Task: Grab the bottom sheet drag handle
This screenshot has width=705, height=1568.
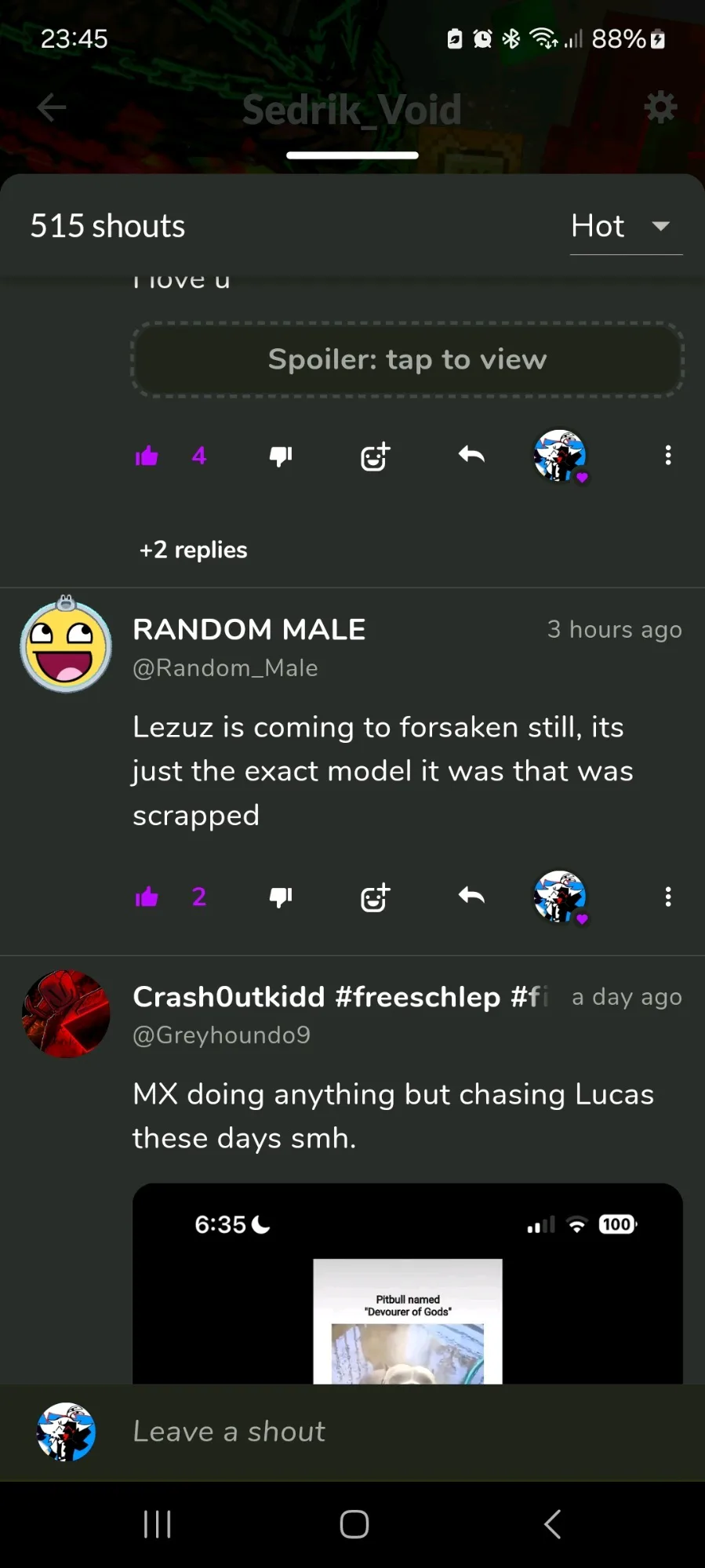Action: click(x=352, y=155)
